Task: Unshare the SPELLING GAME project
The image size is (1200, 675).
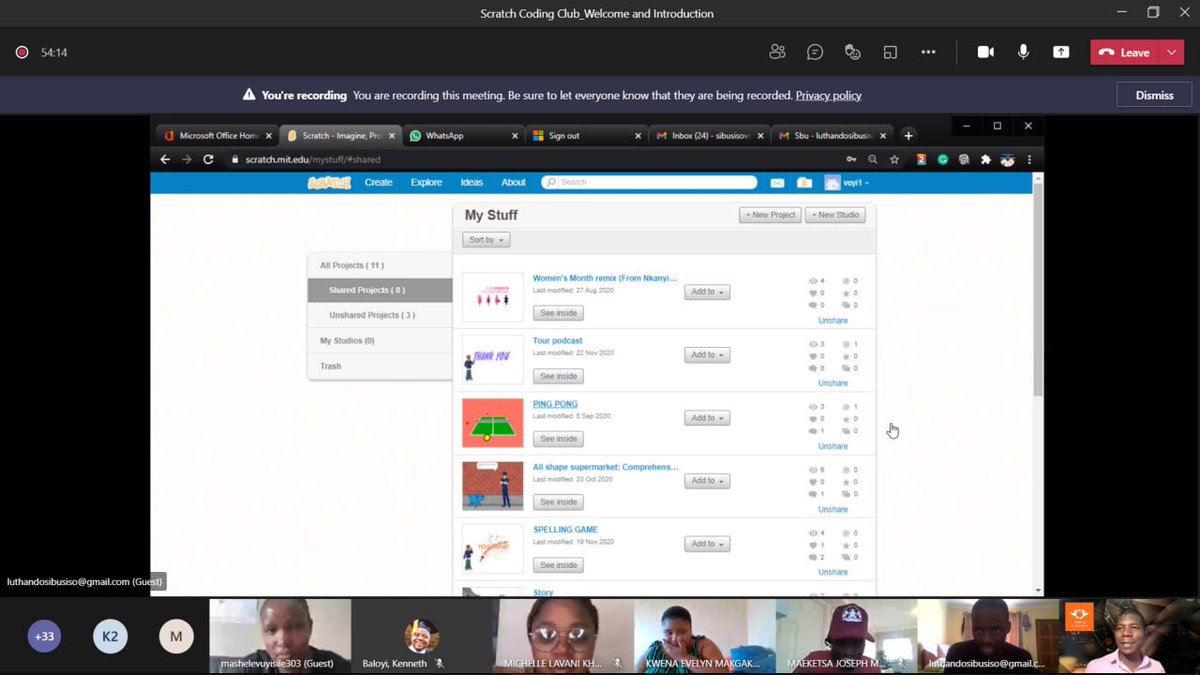Action: click(x=833, y=572)
